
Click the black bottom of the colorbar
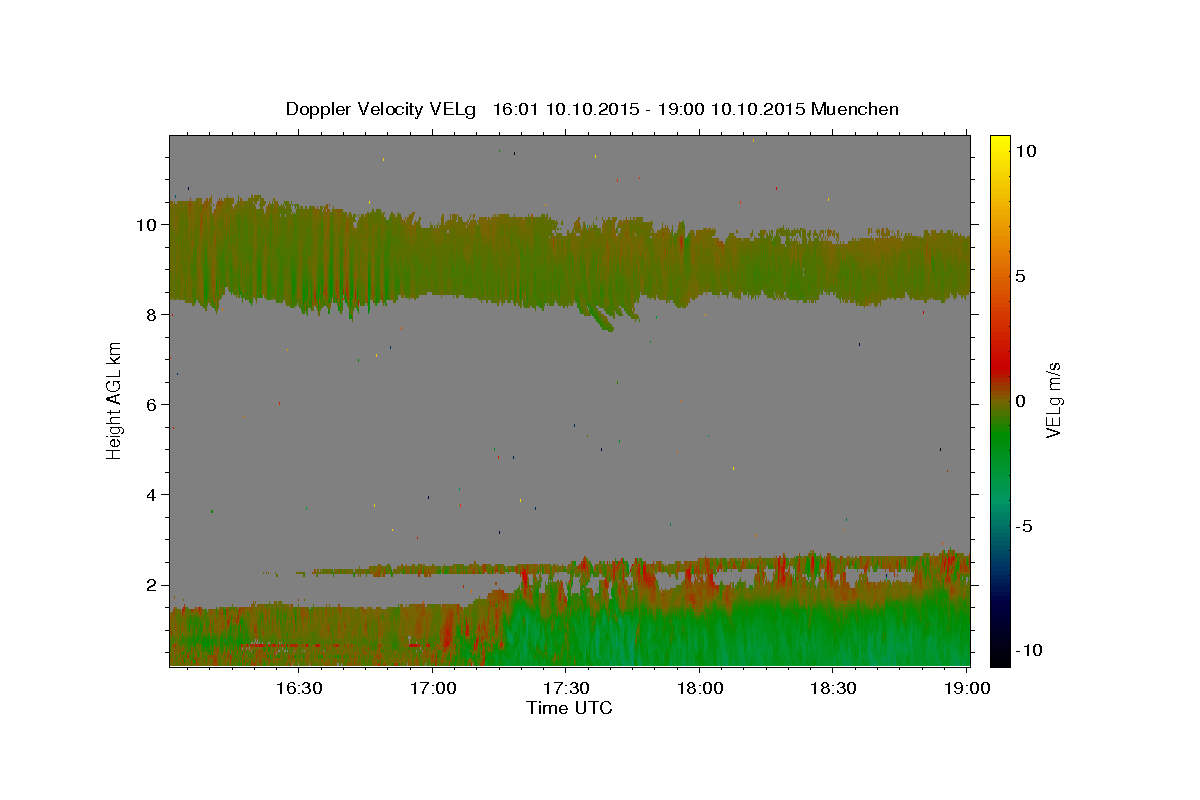coord(1000,655)
